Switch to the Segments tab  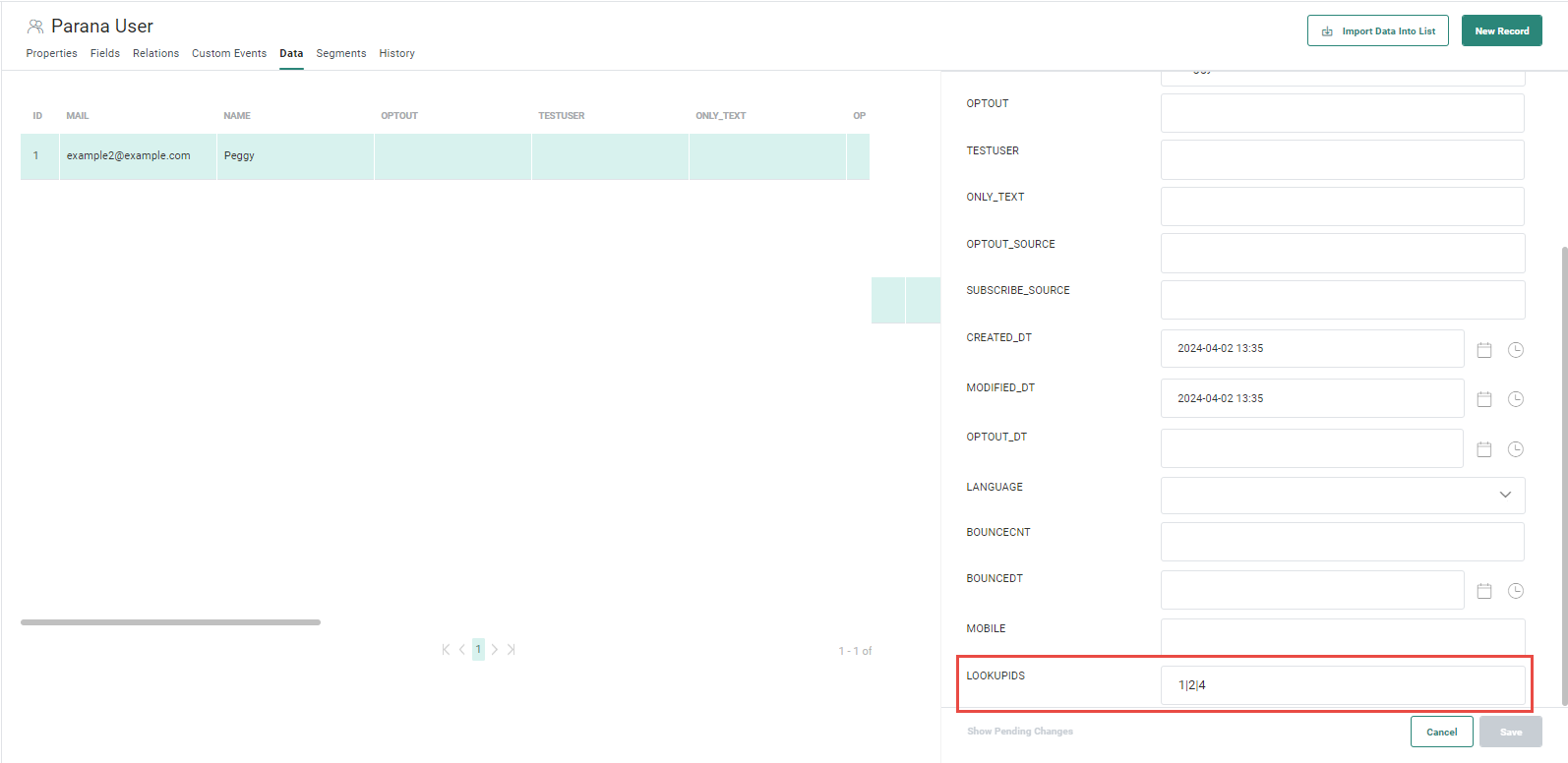coord(340,53)
